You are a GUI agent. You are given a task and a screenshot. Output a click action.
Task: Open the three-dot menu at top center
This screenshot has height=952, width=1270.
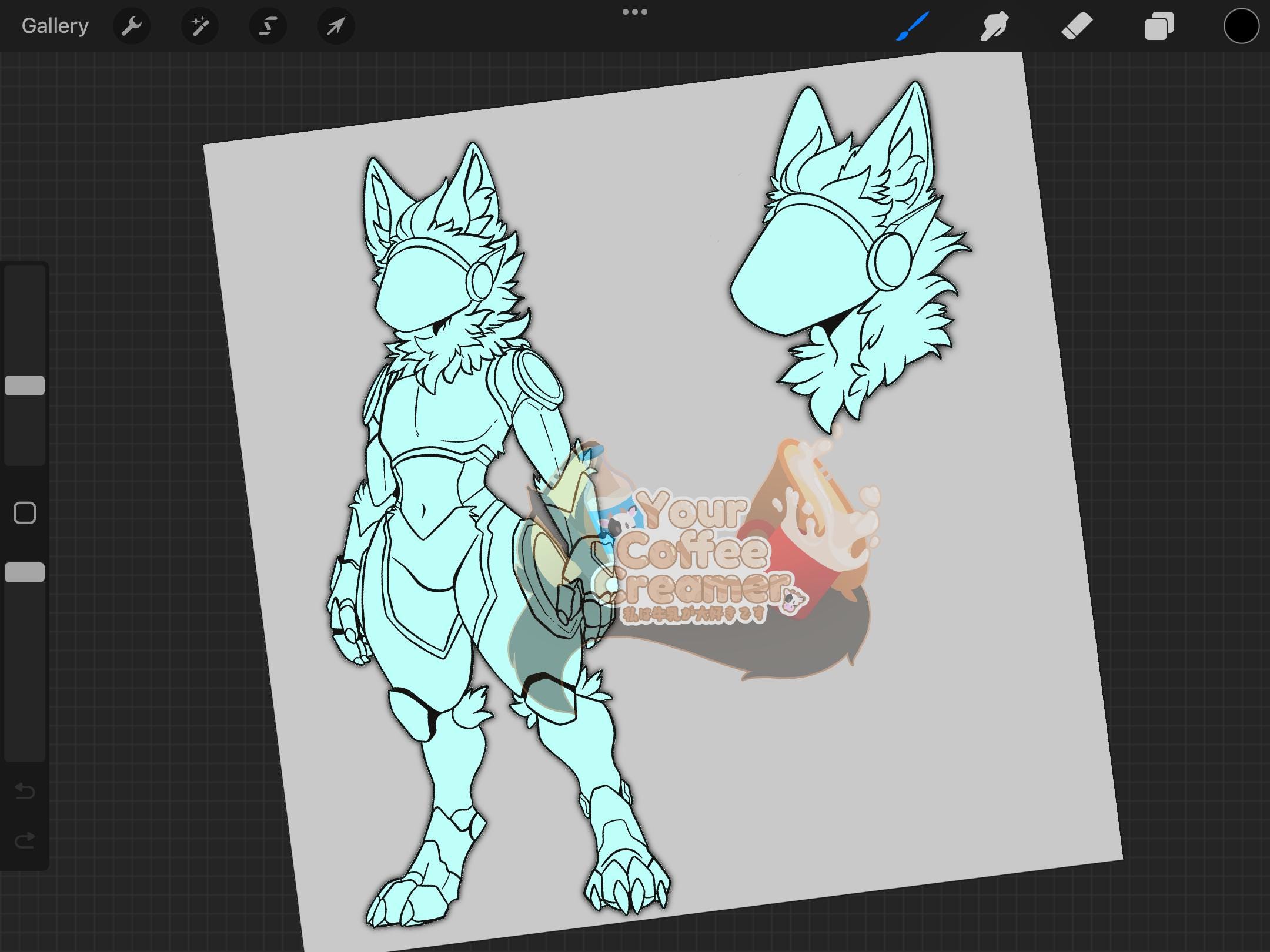(635, 12)
